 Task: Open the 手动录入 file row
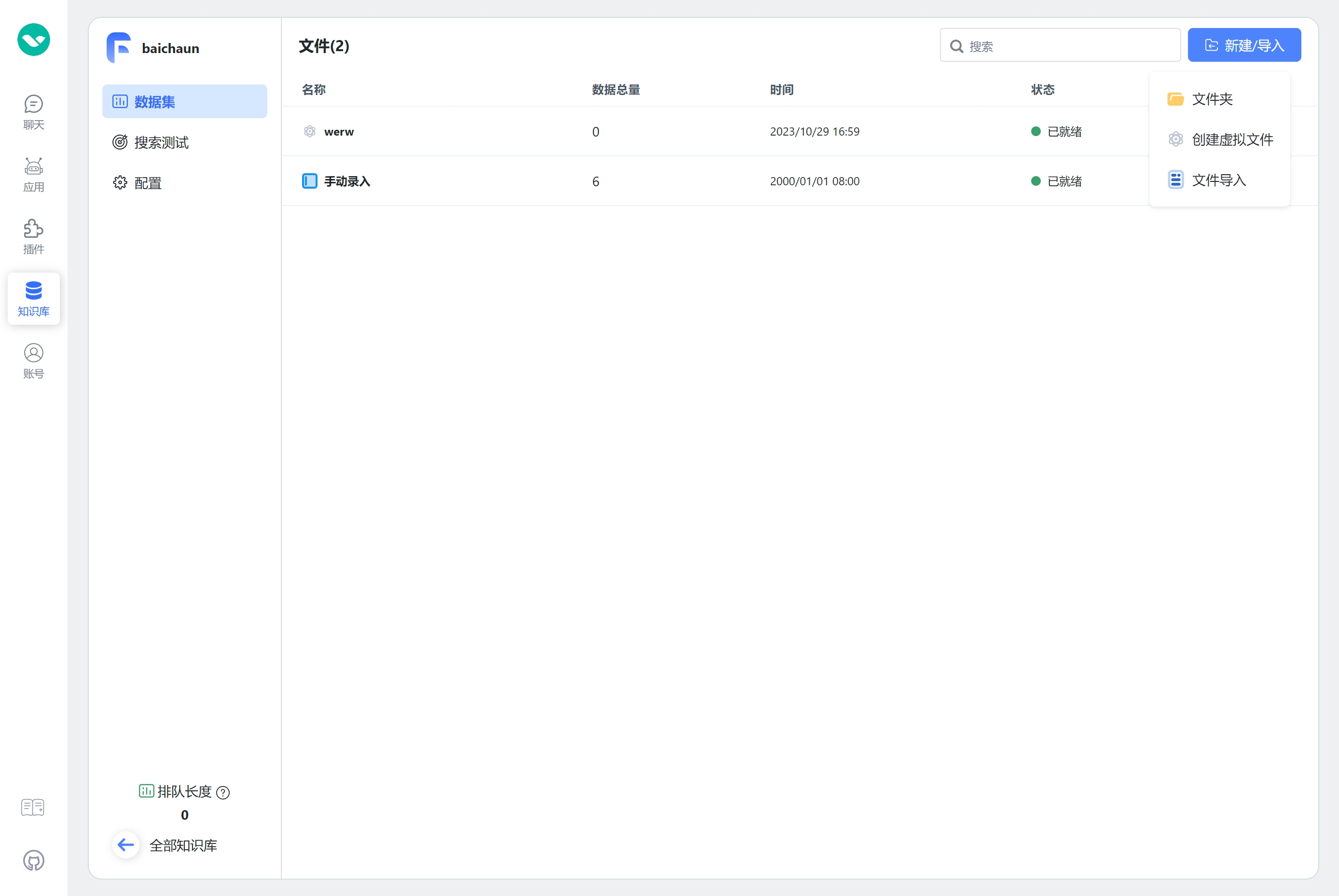(347, 182)
